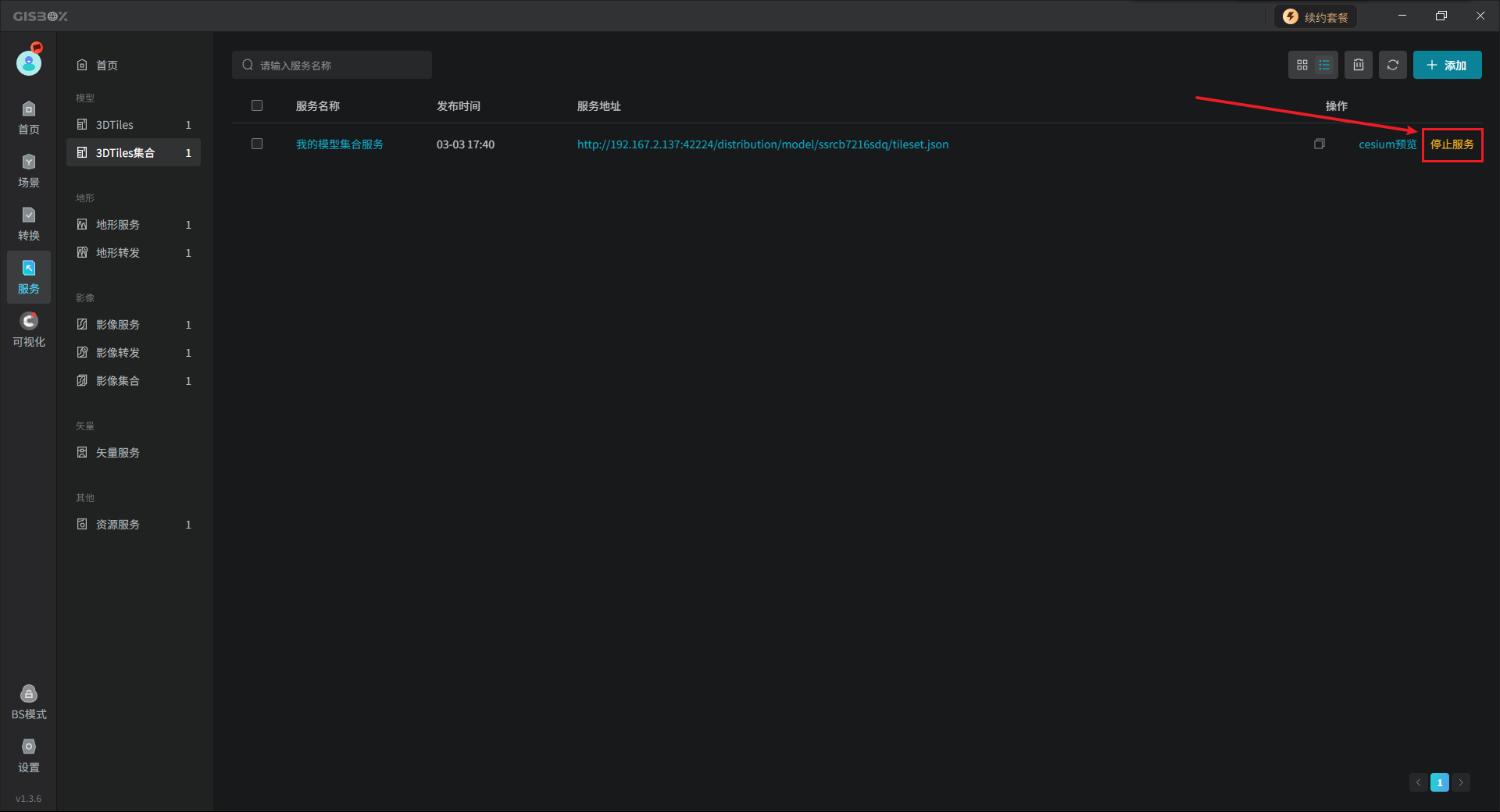This screenshot has width=1500, height=812.
Task: Click the 添加 add button
Action: pos(1447,65)
